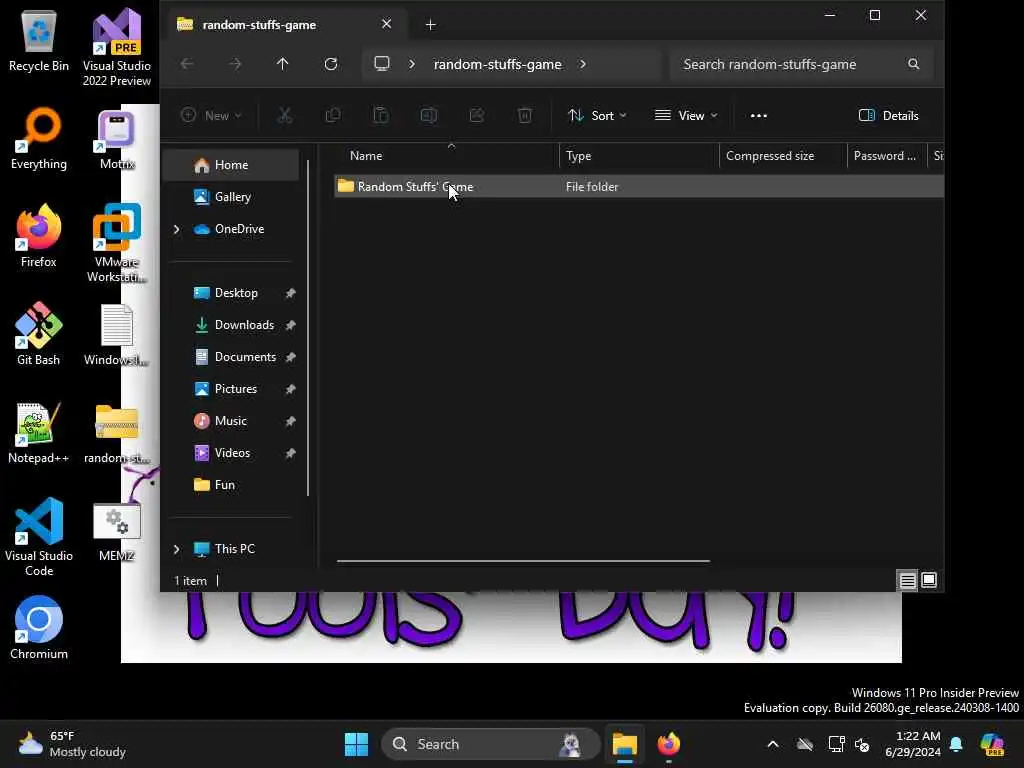The image size is (1024, 768).
Task: Select the Notepad++ desktop icon
Action: (x=39, y=432)
